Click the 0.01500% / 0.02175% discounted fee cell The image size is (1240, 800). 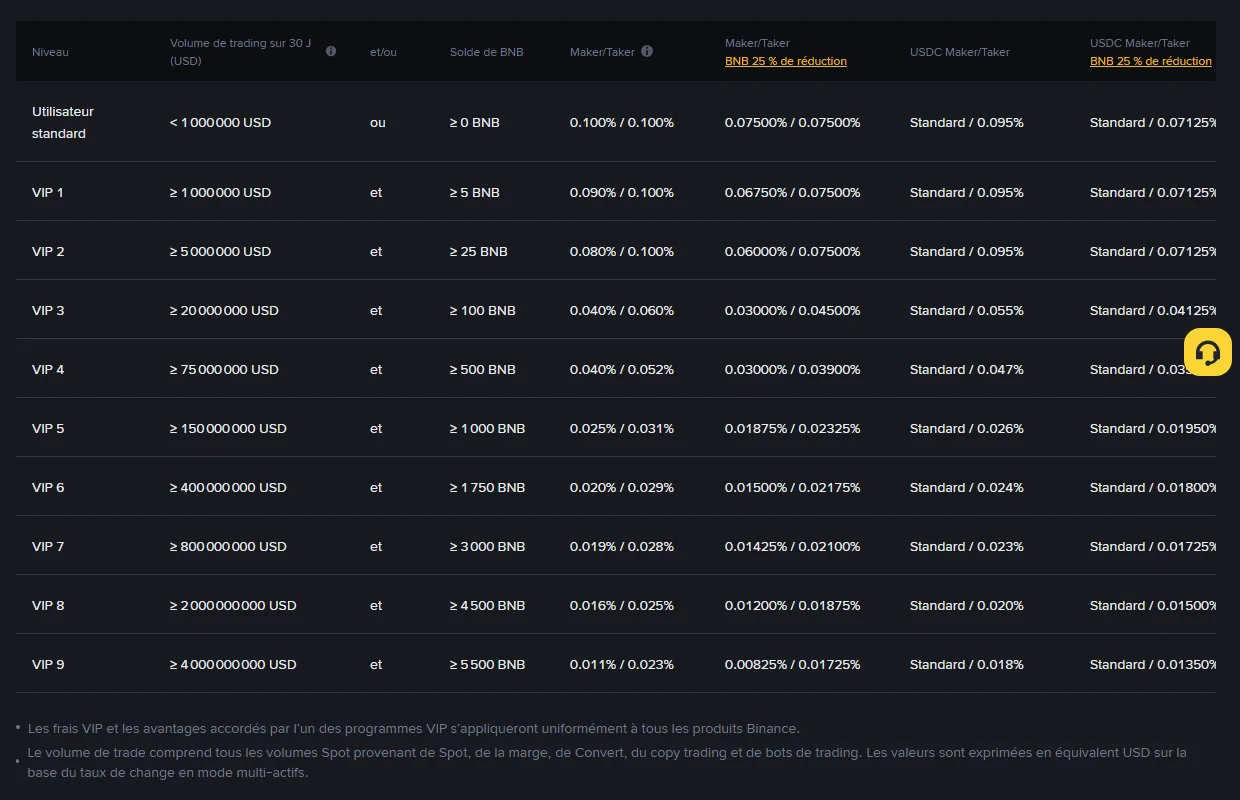793,487
